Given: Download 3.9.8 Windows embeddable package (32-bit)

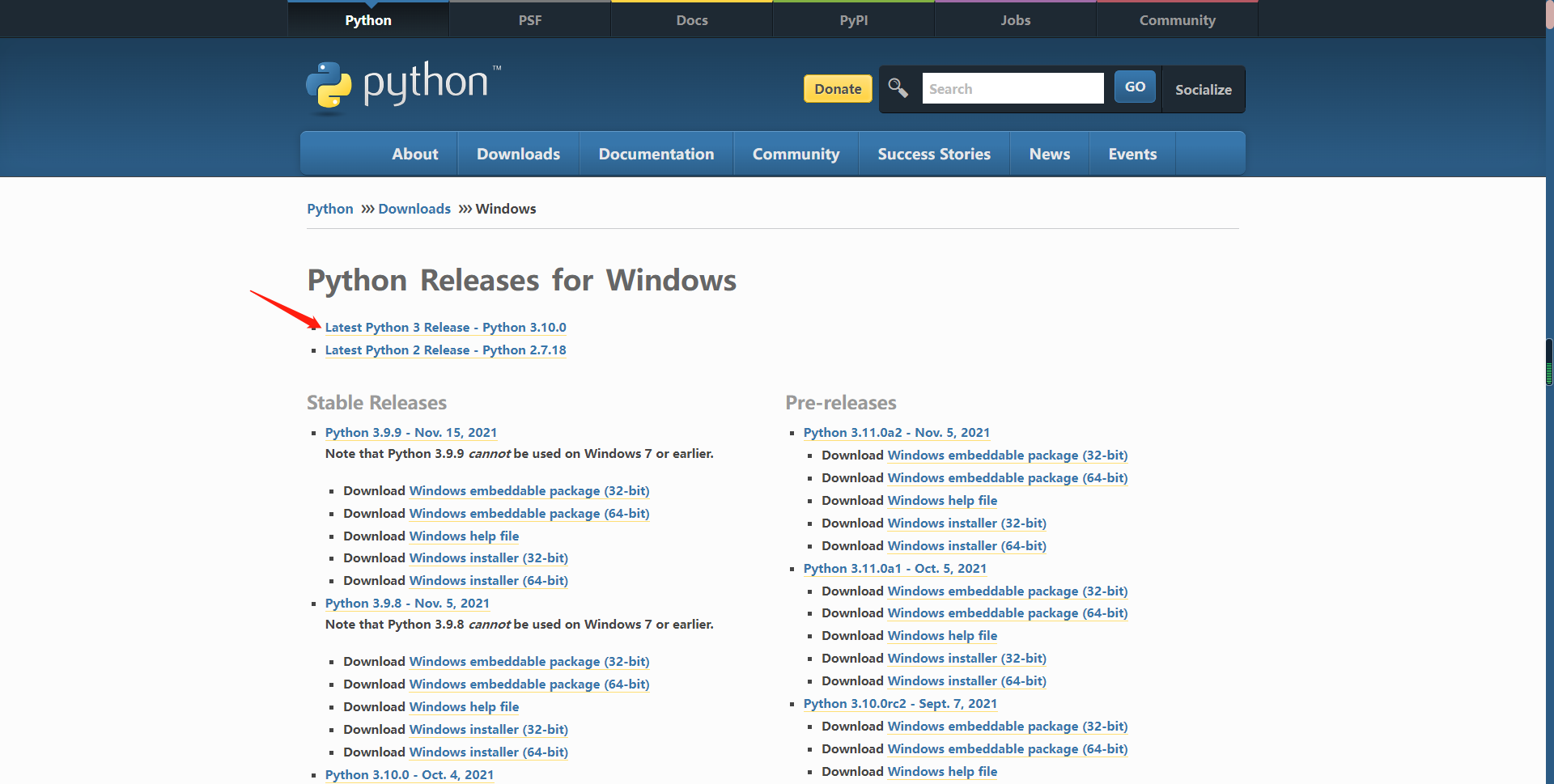Looking at the screenshot, I should (x=529, y=662).
